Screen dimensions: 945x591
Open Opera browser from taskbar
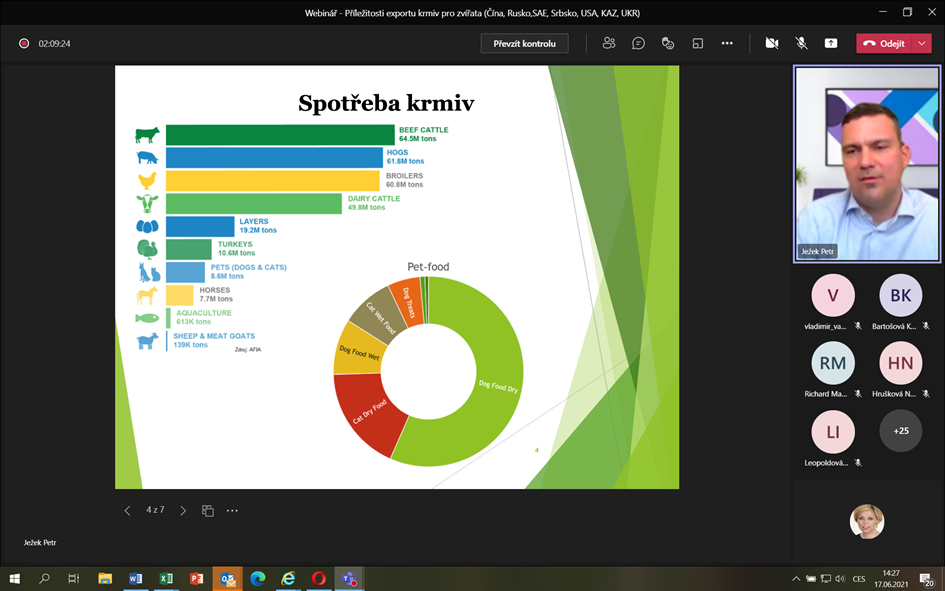pos(319,578)
